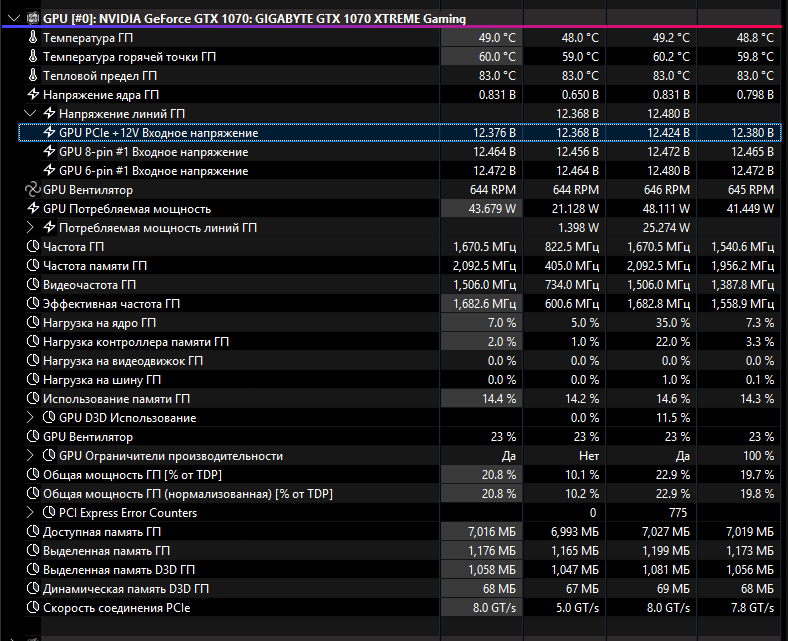Select the Тепловой предел ГП row label
This screenshot has height=641, width=788.
(x=100, y=76)
